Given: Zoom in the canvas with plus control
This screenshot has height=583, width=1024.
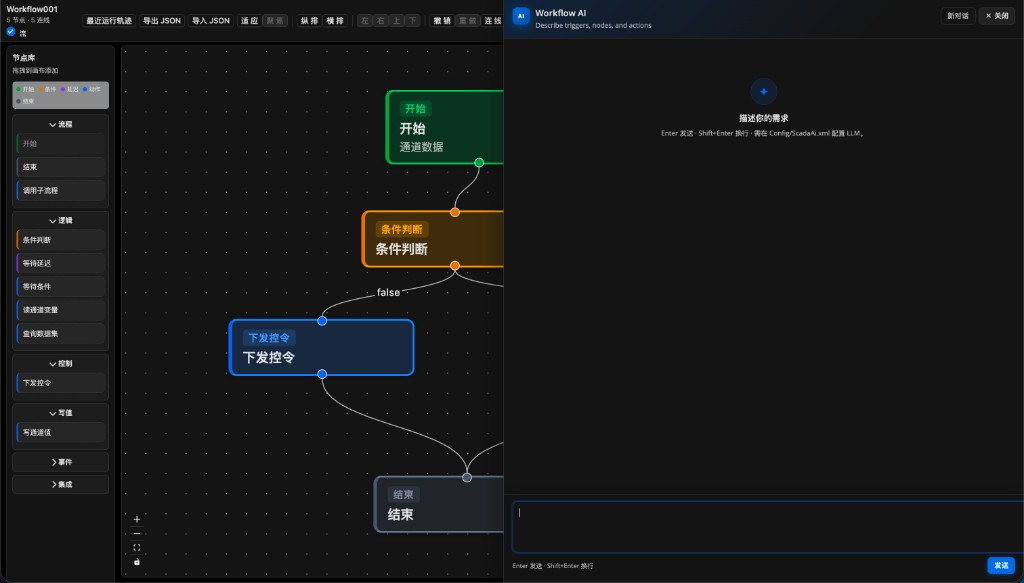Looking at the screenshot, I should click(136, 520).
